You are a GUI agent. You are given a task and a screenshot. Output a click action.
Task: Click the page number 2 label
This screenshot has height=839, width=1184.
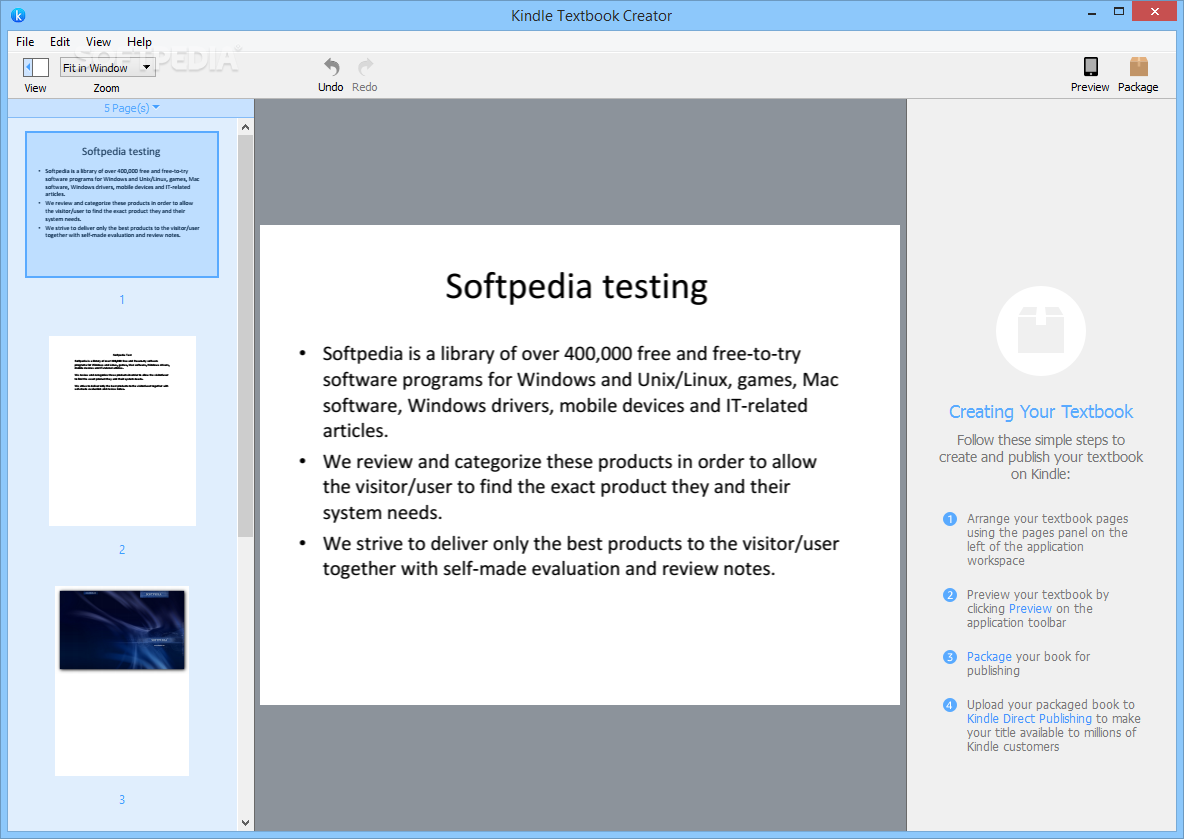coord(122,550)
